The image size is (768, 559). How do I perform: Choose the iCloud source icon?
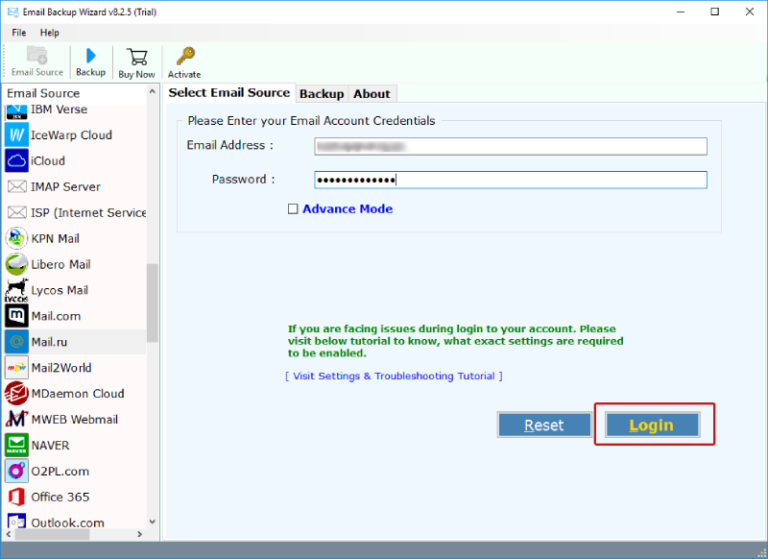pos(17,161)
